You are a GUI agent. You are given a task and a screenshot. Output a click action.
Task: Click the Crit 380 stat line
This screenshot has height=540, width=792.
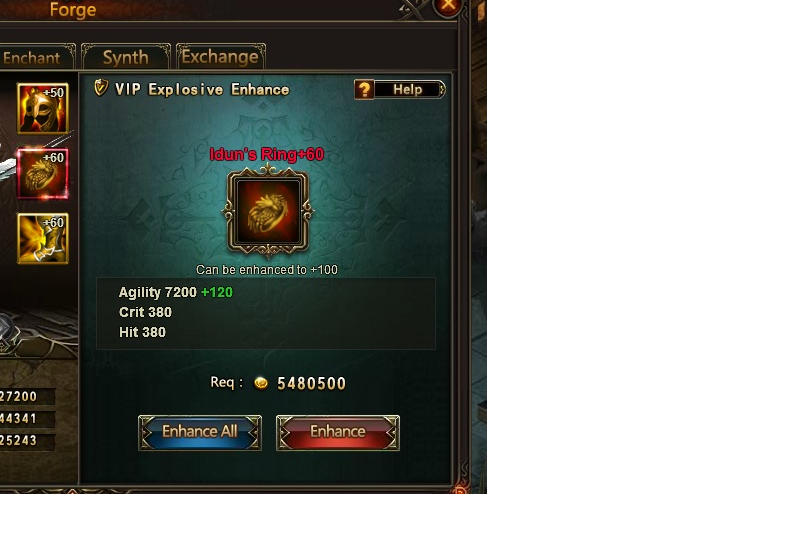pyautogui.click(x=145, y=312)
